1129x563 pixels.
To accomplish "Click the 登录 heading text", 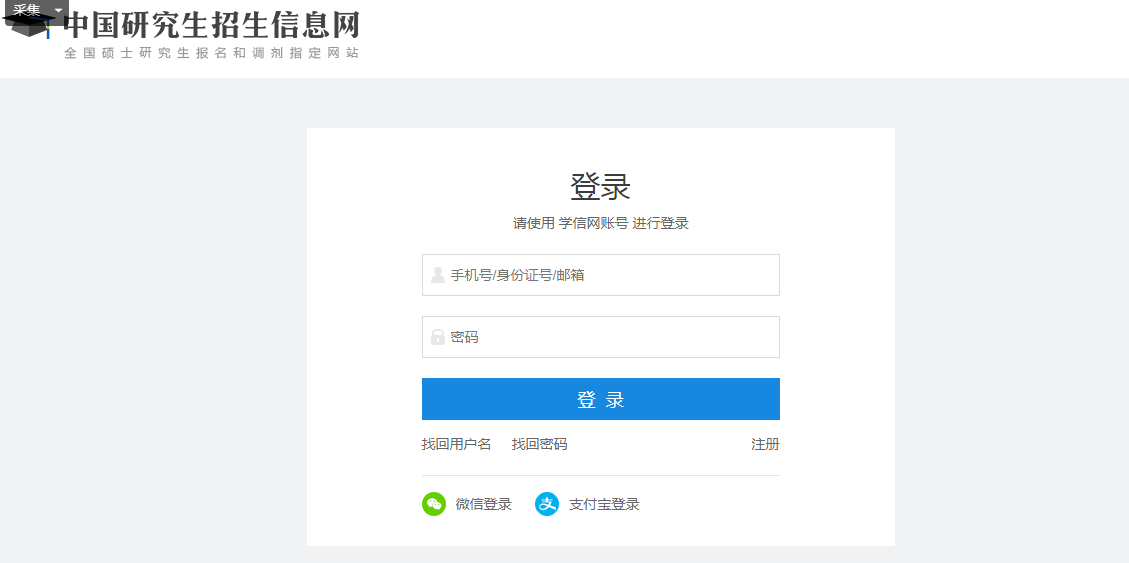I will (x=601, y=186).
